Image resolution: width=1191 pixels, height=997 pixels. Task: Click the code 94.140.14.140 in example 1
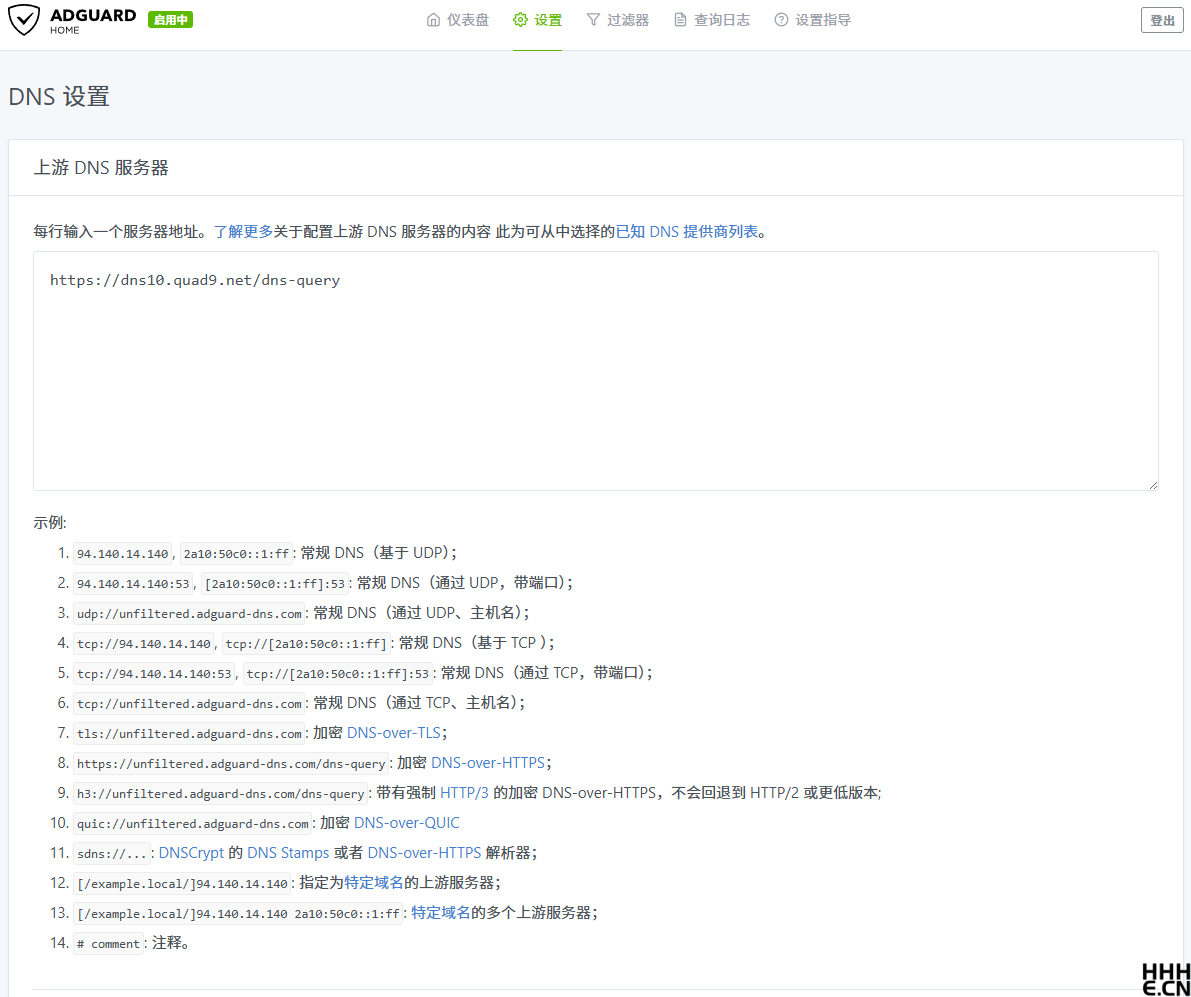point(122,554)
